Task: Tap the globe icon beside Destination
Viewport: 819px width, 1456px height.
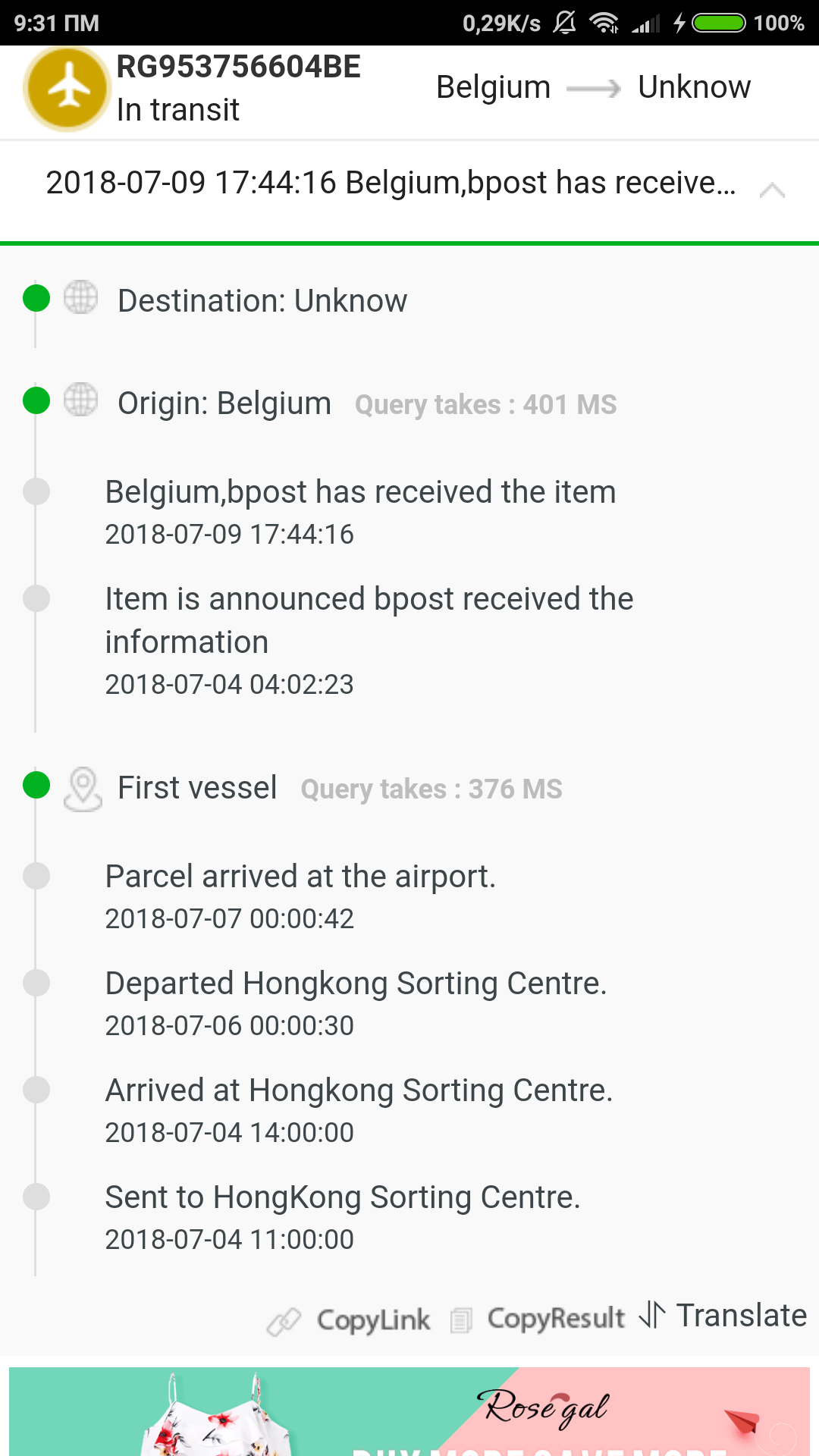Action: pos(80,297)
